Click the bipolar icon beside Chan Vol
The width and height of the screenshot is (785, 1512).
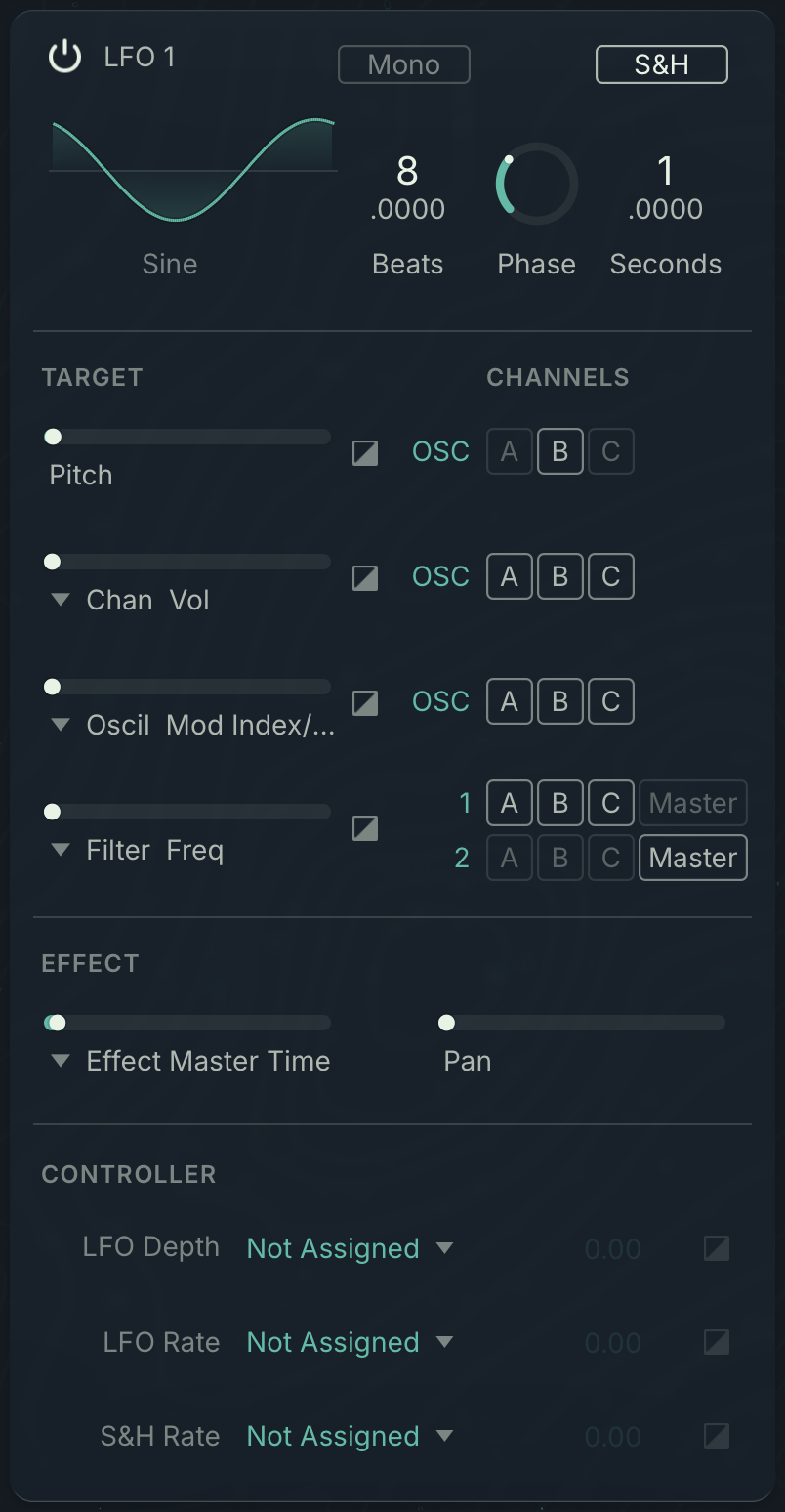364,578
